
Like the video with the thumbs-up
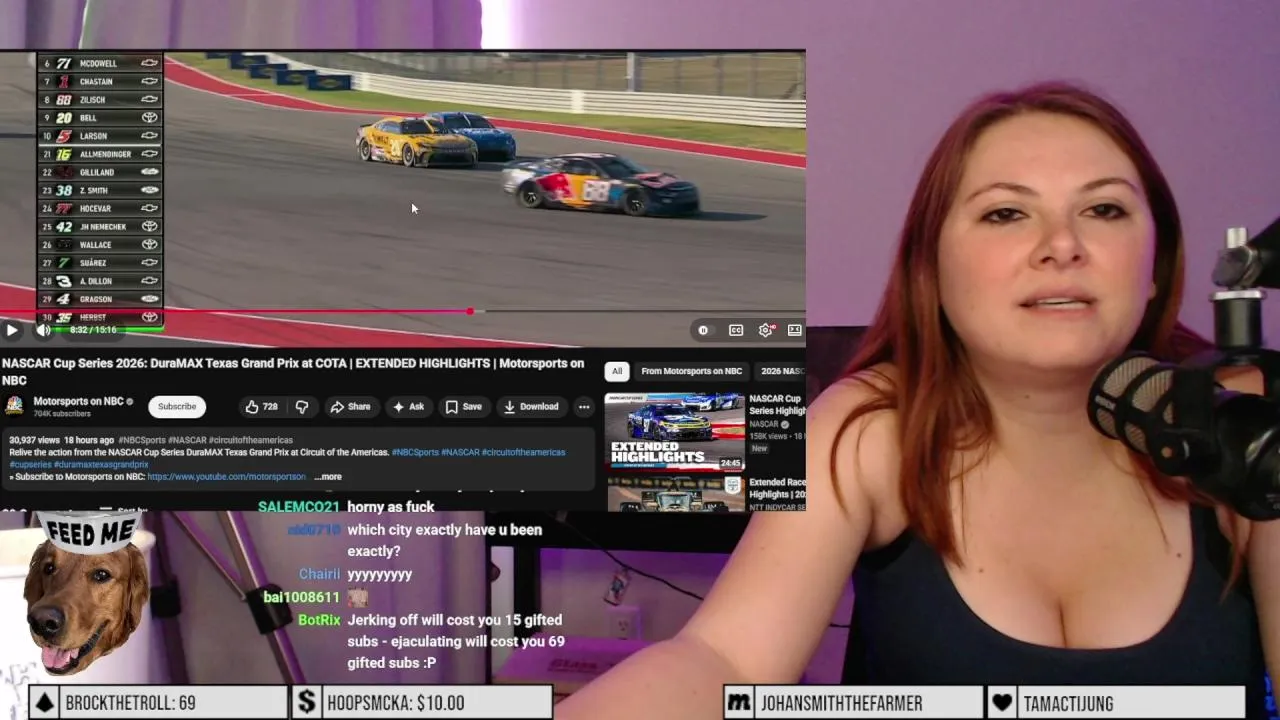[x=262, y=407]
